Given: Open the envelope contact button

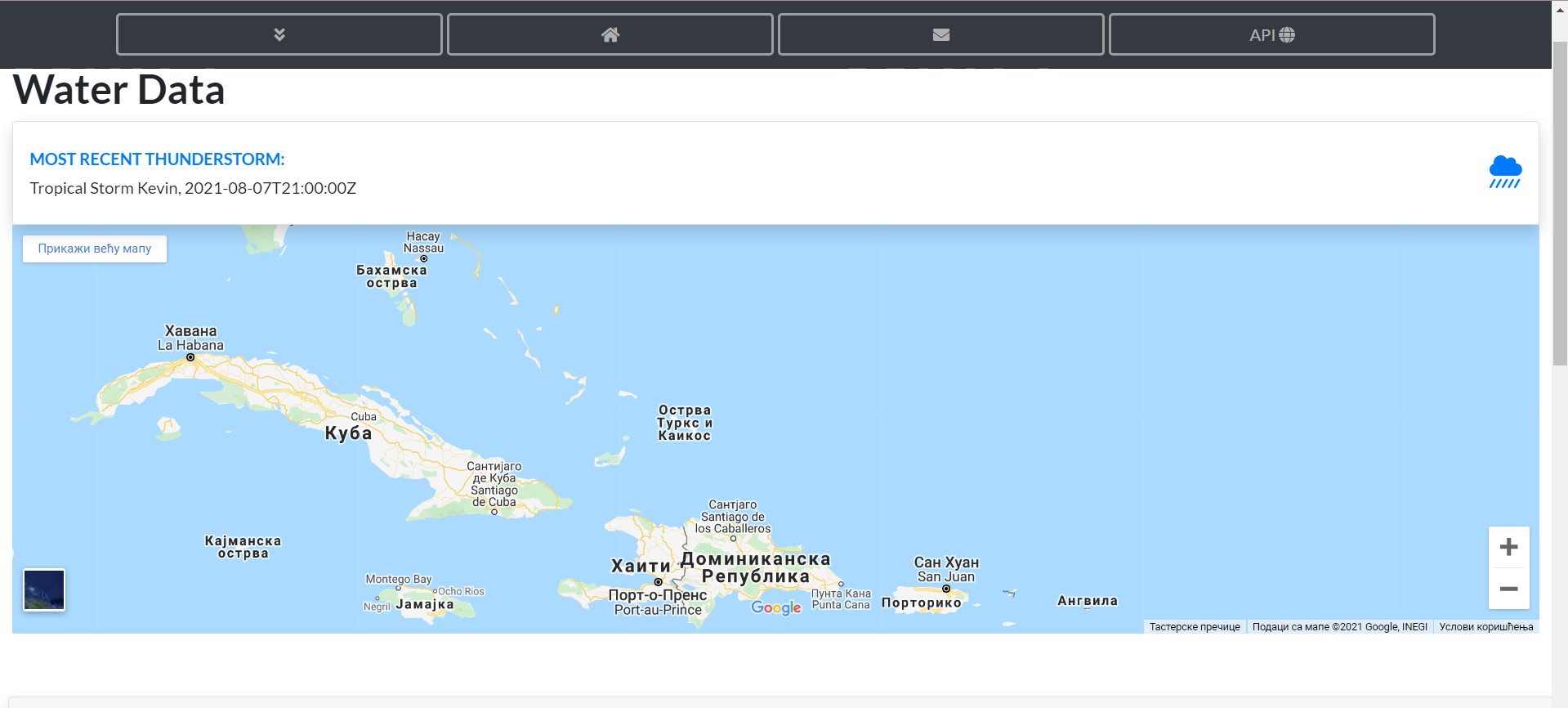Looking at the screenshot, I should [941, 34].
